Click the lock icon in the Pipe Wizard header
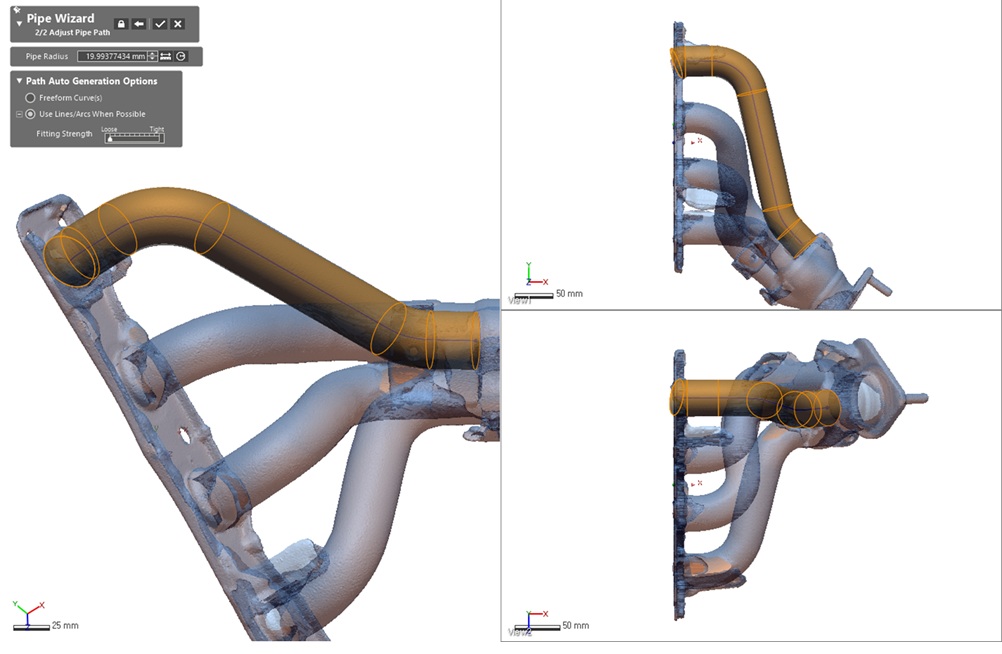Viewport: 1002px width, 654px height. coord(121,24)
